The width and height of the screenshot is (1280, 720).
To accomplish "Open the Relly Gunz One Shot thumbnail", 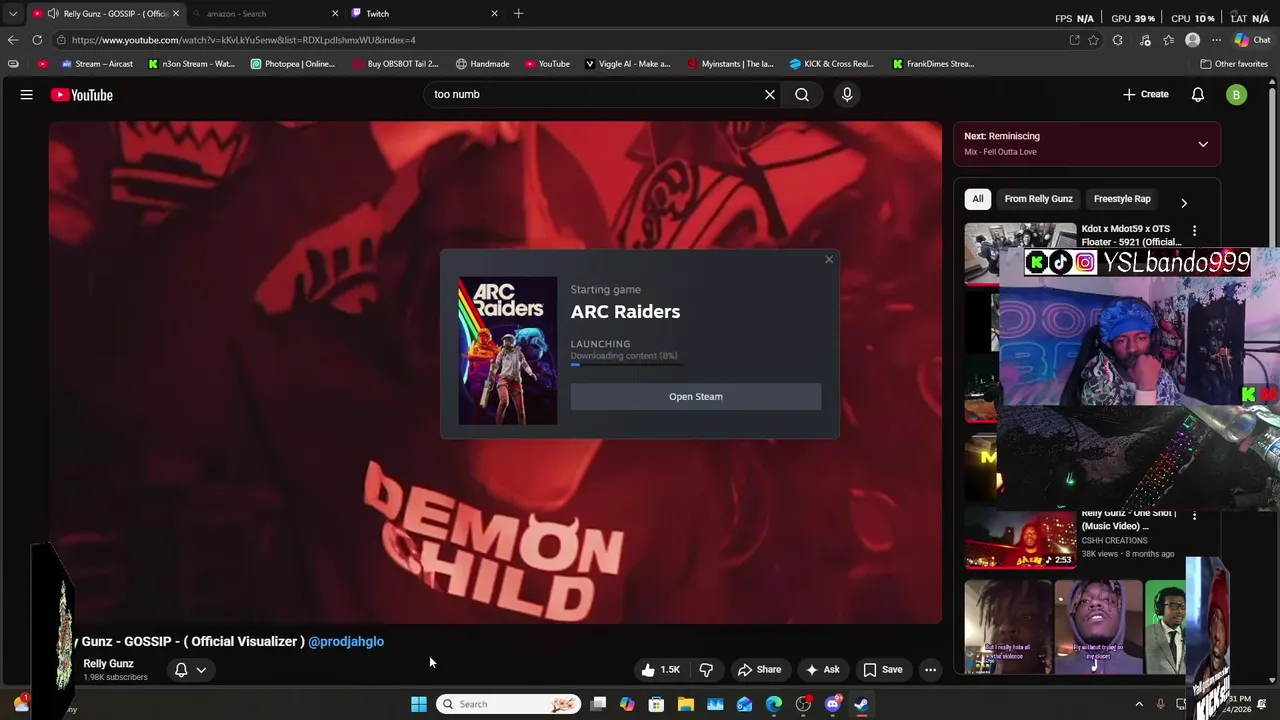I will coord(1020,538).
